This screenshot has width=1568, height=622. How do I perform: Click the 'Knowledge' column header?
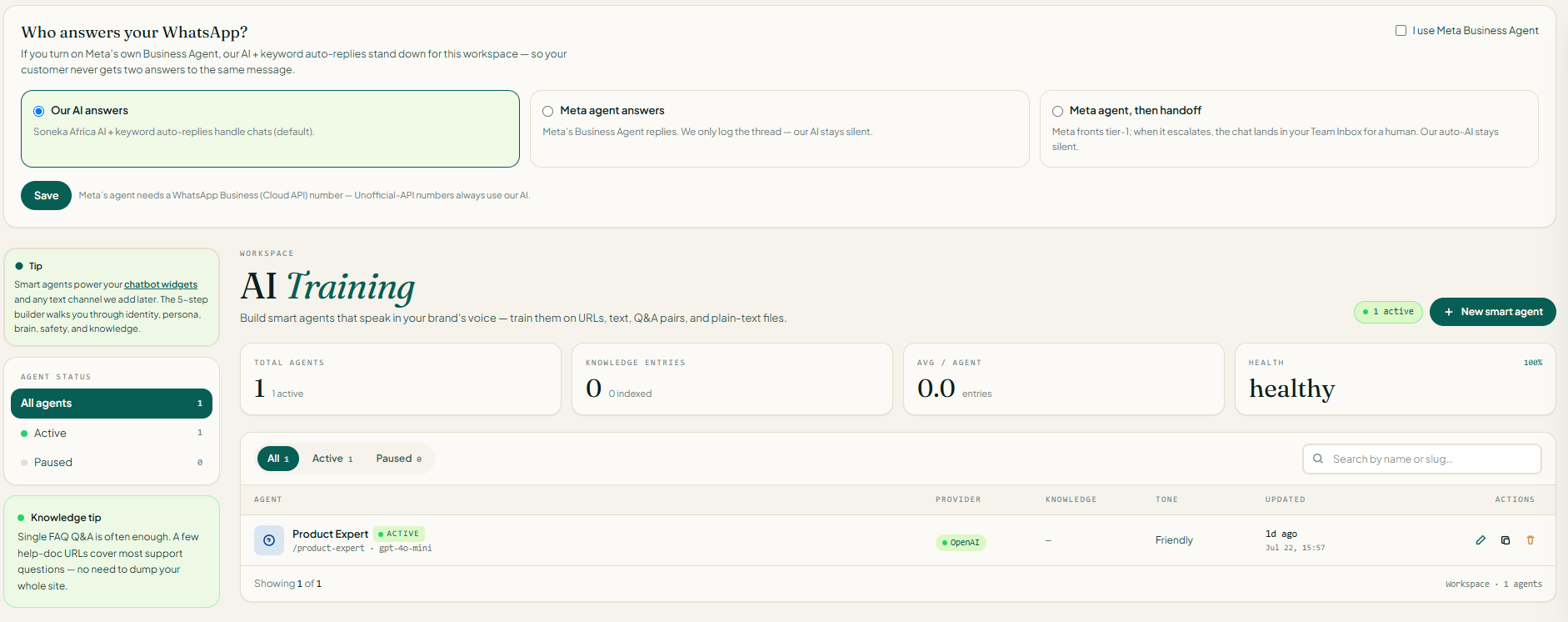[x=1071, y=499]
